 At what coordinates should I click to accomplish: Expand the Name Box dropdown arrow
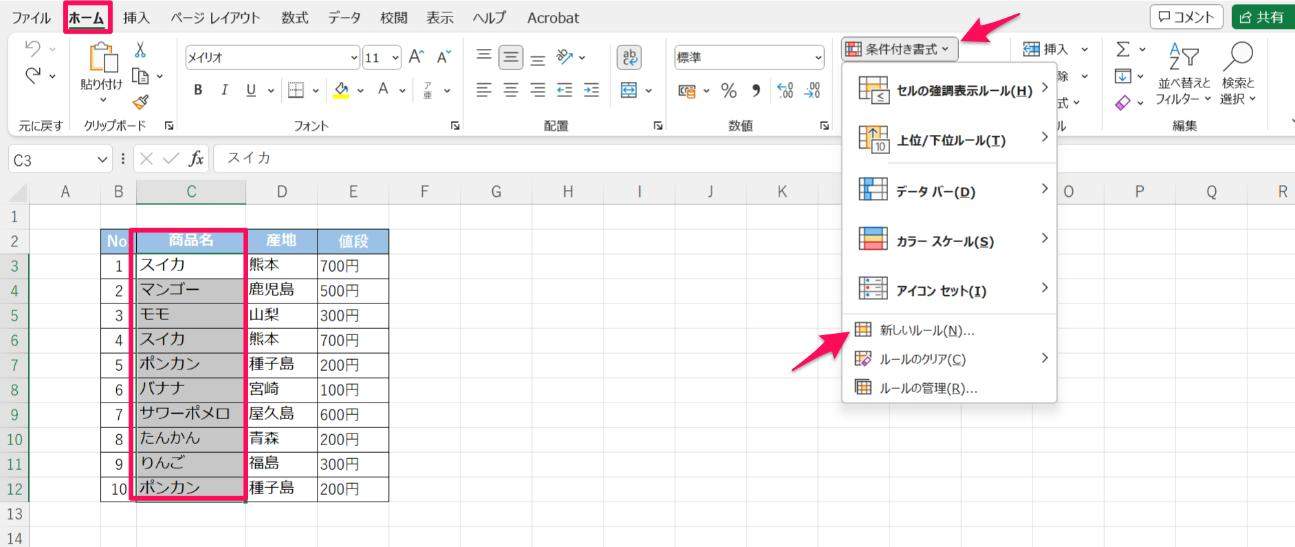[103, 159]
